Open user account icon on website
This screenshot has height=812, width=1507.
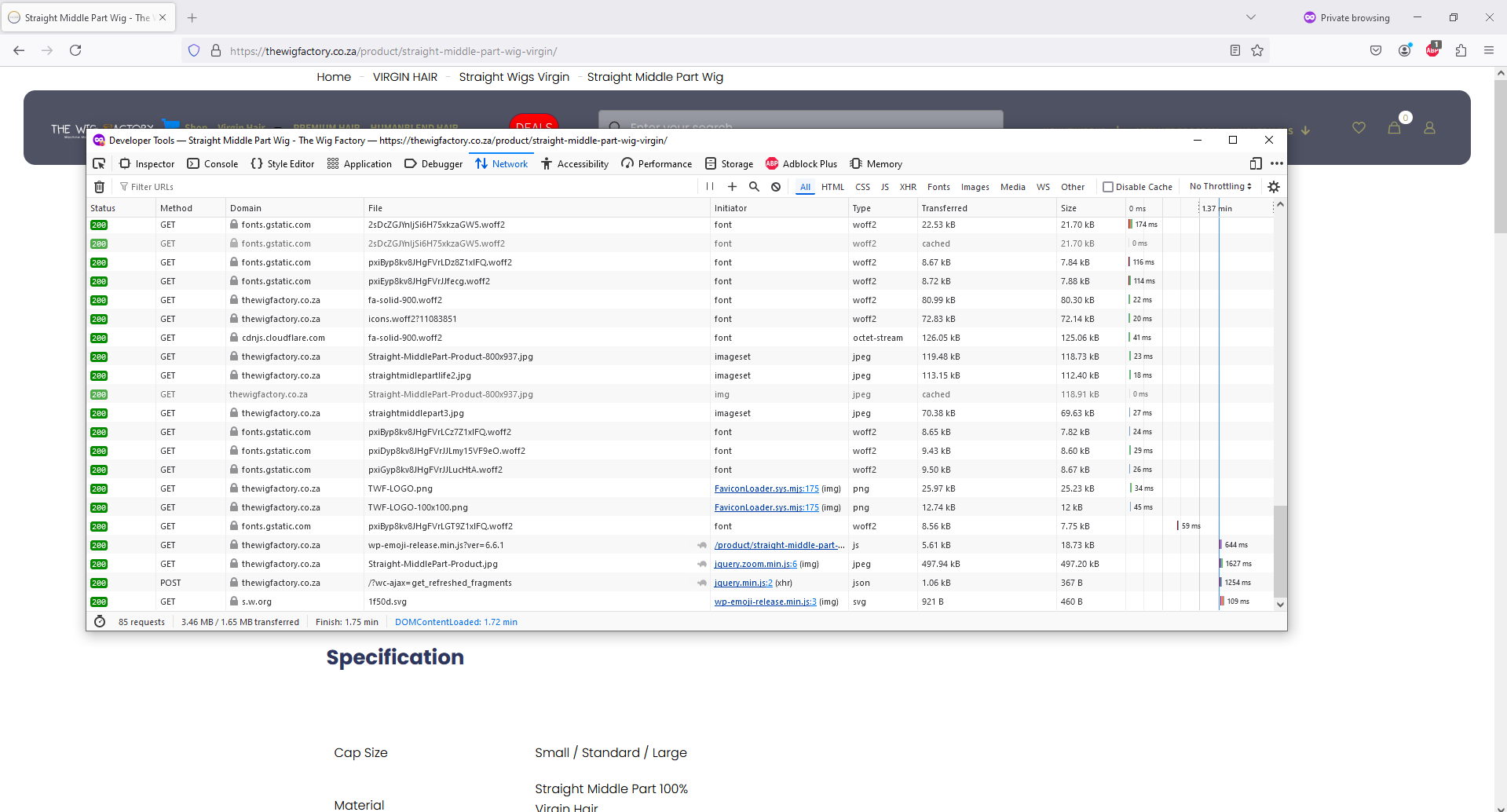point(1429,127)
